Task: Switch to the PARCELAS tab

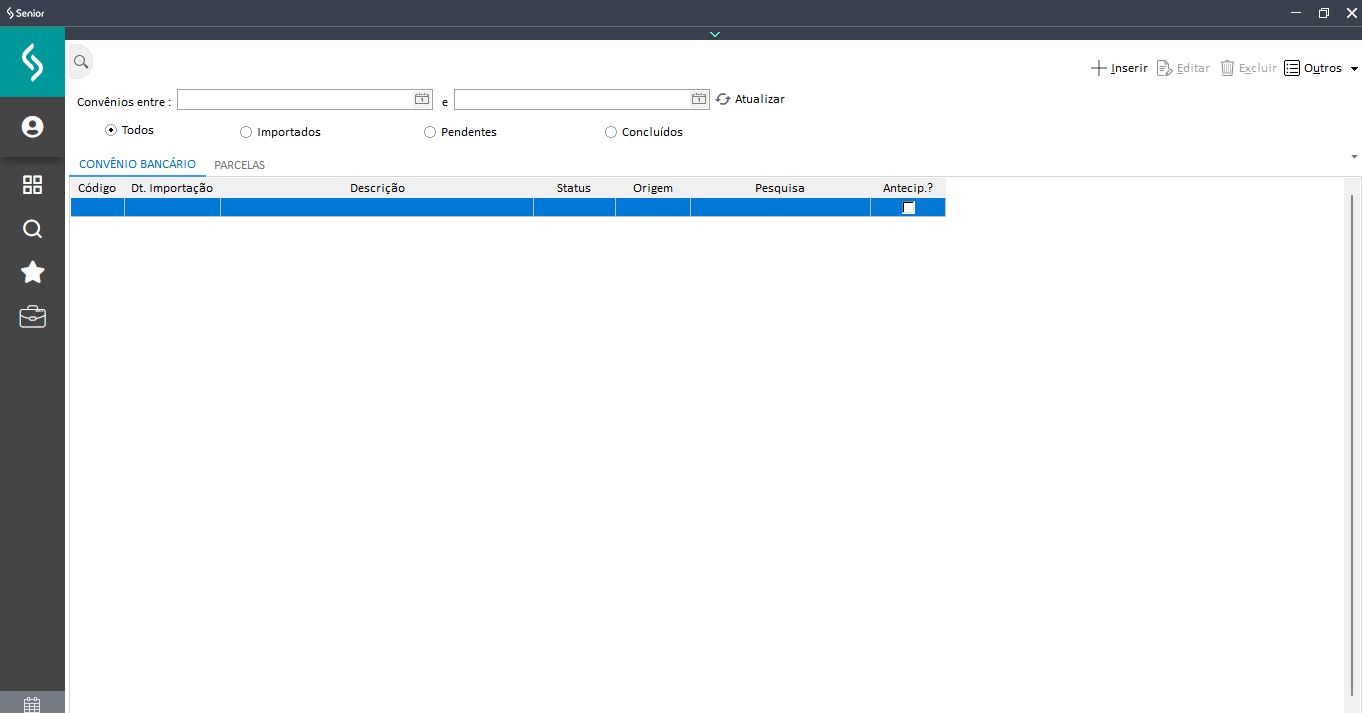Action: (240, 165)
